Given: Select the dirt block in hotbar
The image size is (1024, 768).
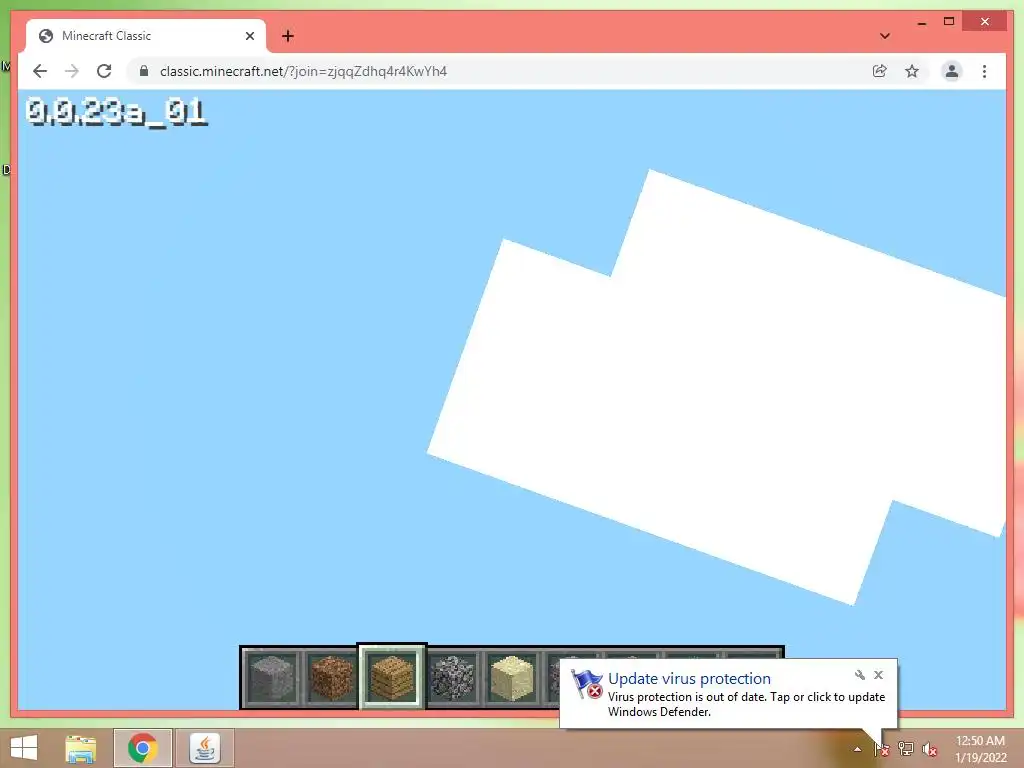Looking at the screenshot, I should click(331, 678).
